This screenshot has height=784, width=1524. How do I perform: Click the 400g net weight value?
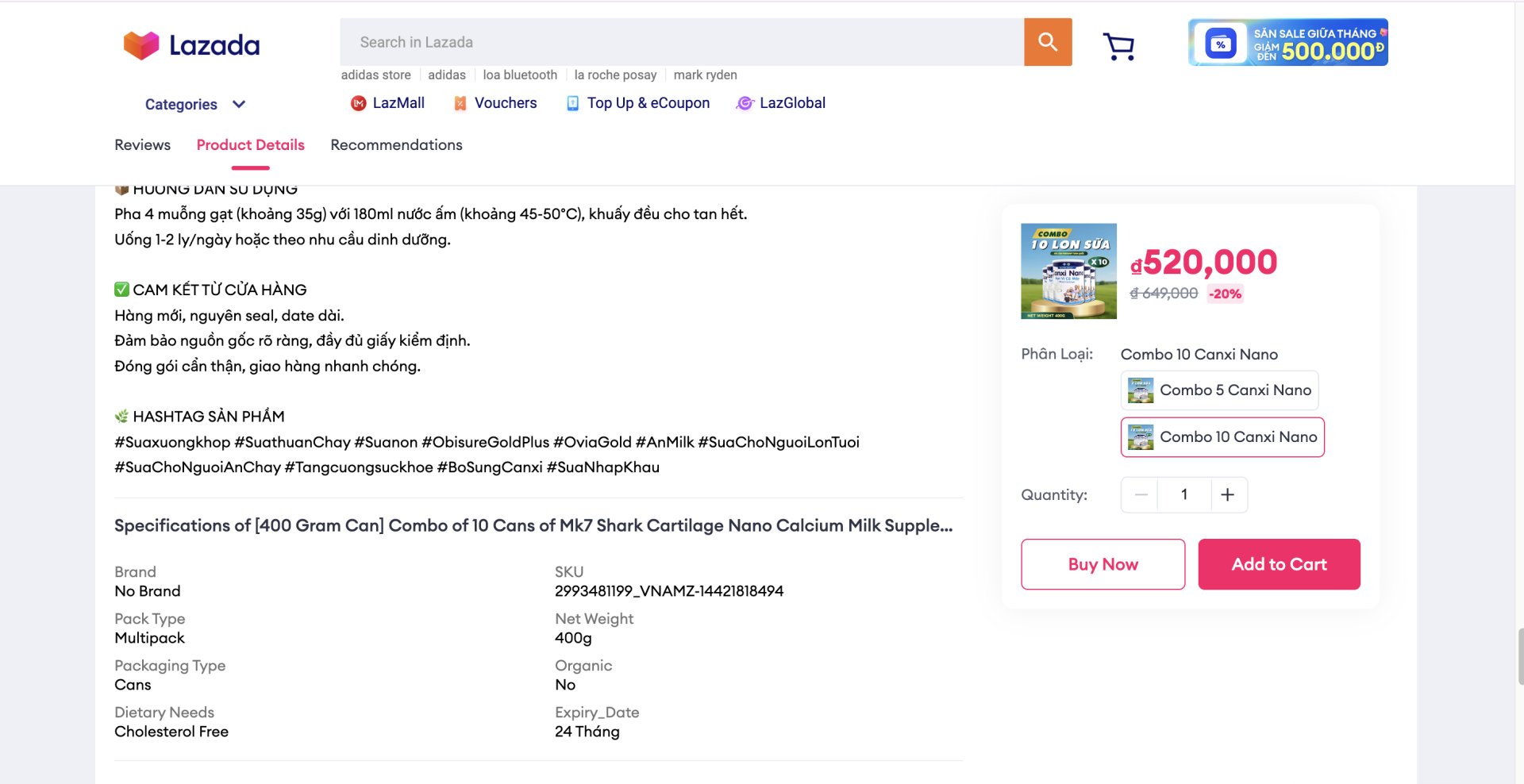coord(573,638)
